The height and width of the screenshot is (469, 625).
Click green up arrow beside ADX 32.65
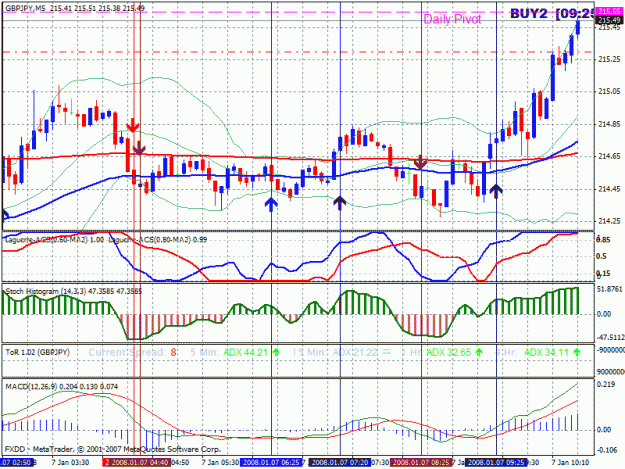(479, 352)
